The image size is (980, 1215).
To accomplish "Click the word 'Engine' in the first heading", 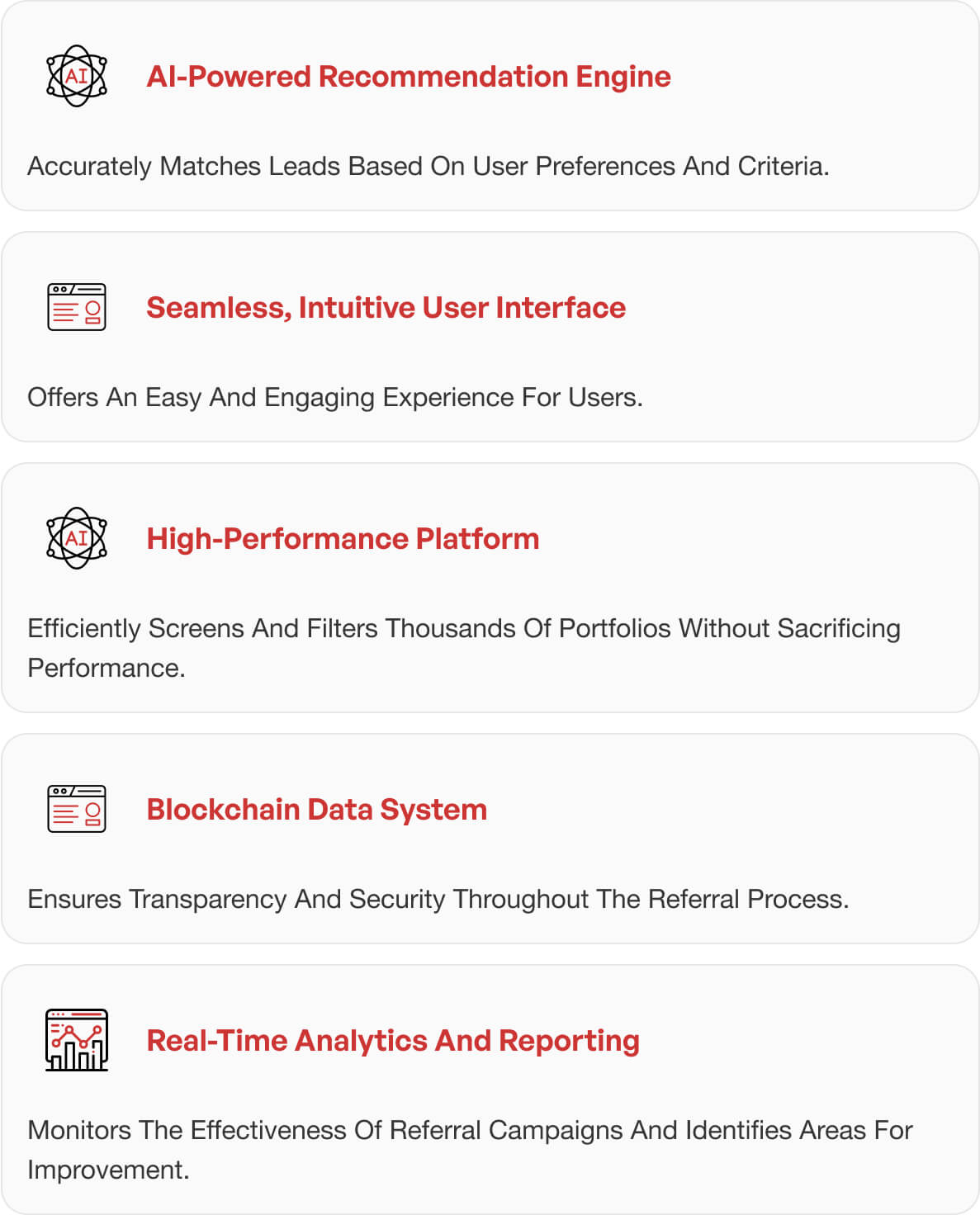I will (x=623, y=77).
